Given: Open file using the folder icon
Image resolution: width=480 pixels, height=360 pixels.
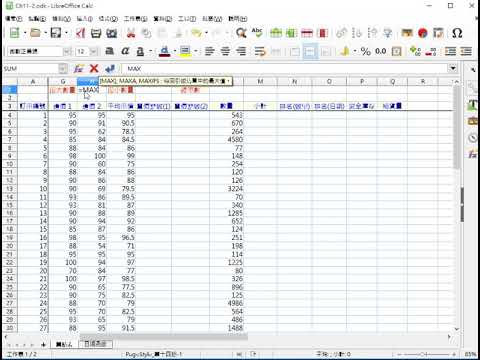Looking at the screenshot, I should click(x=35, y=33).
